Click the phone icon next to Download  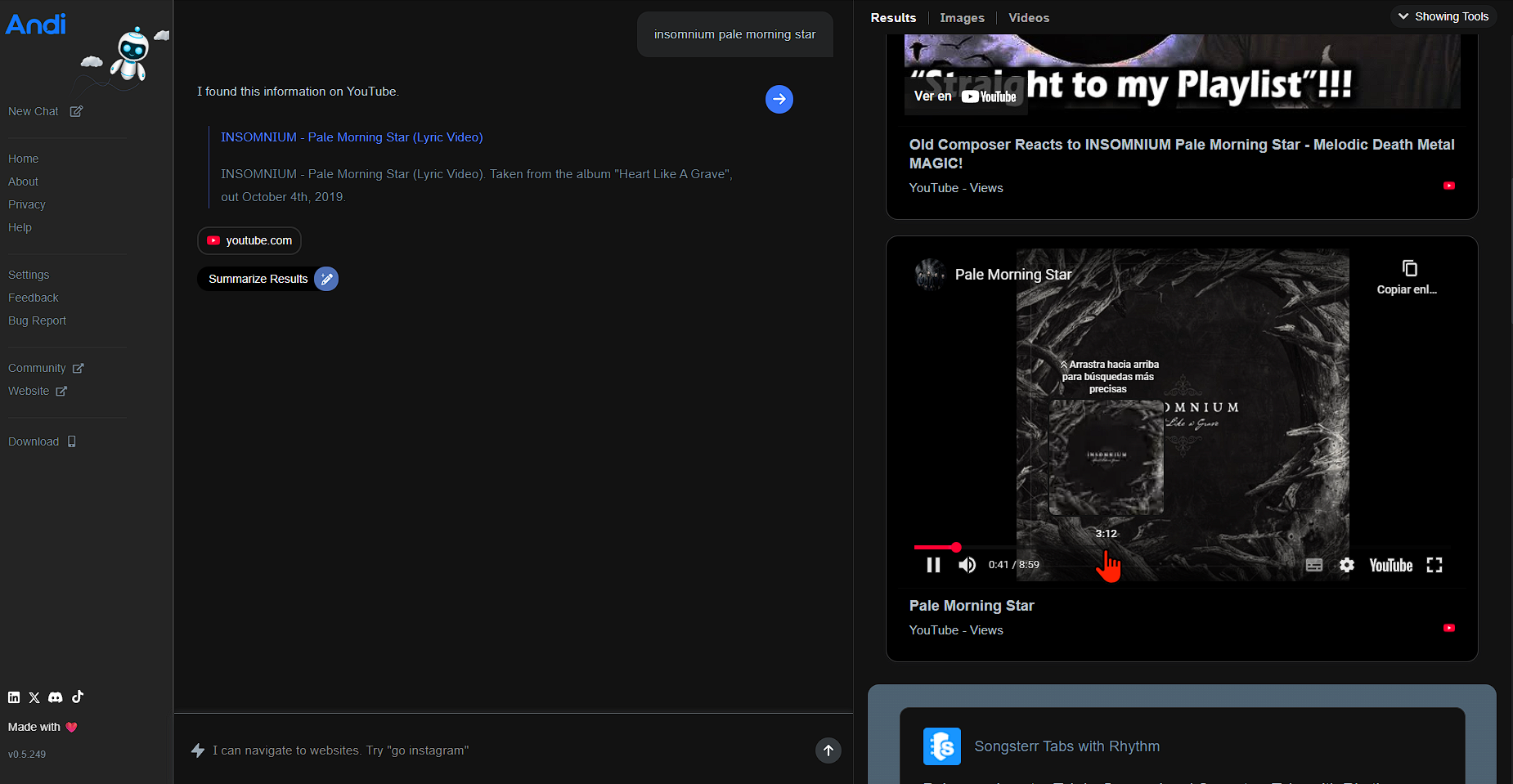[72, 441]
